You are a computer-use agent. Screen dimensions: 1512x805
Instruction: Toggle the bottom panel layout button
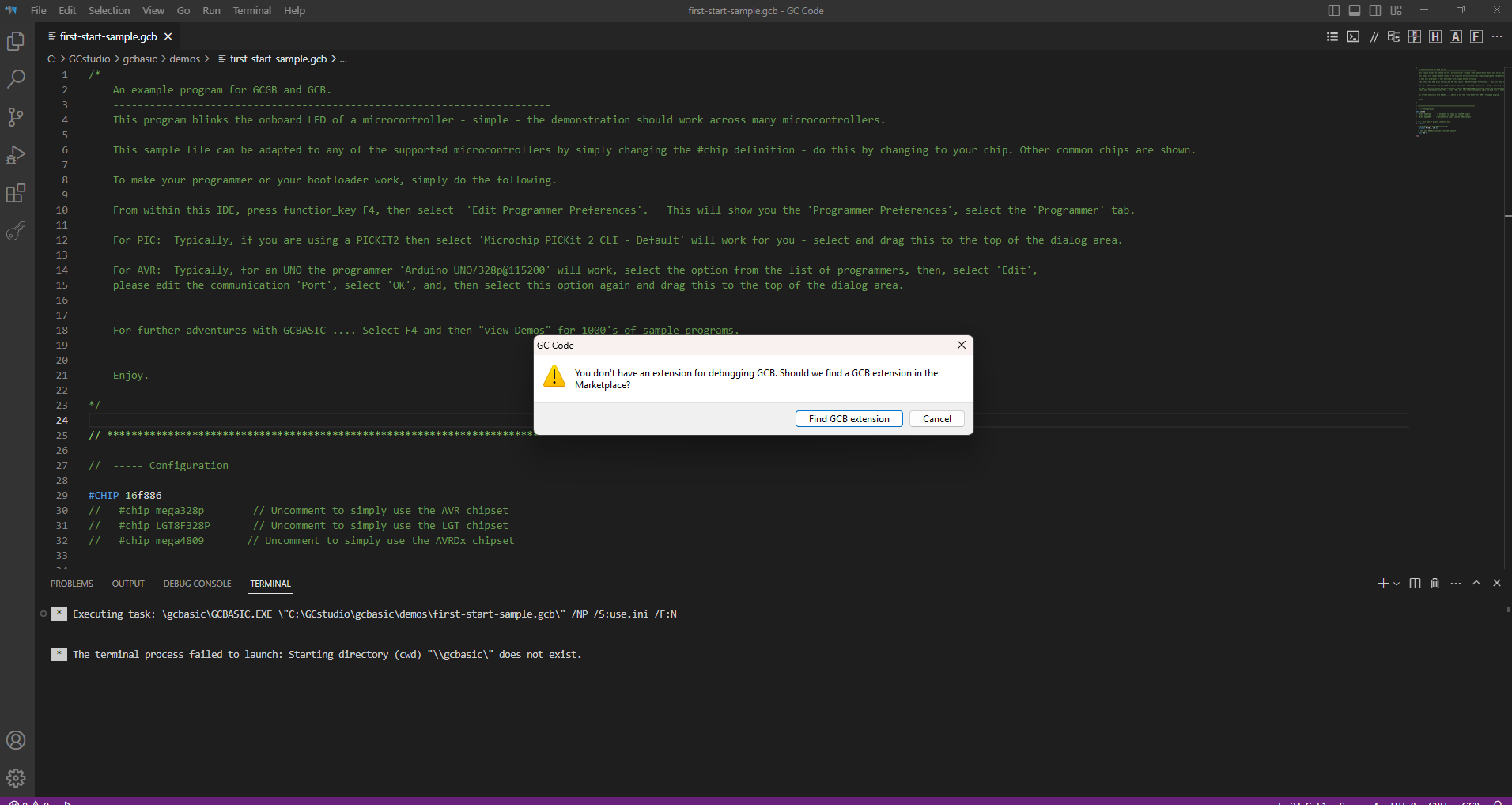tap(1355, 10)
